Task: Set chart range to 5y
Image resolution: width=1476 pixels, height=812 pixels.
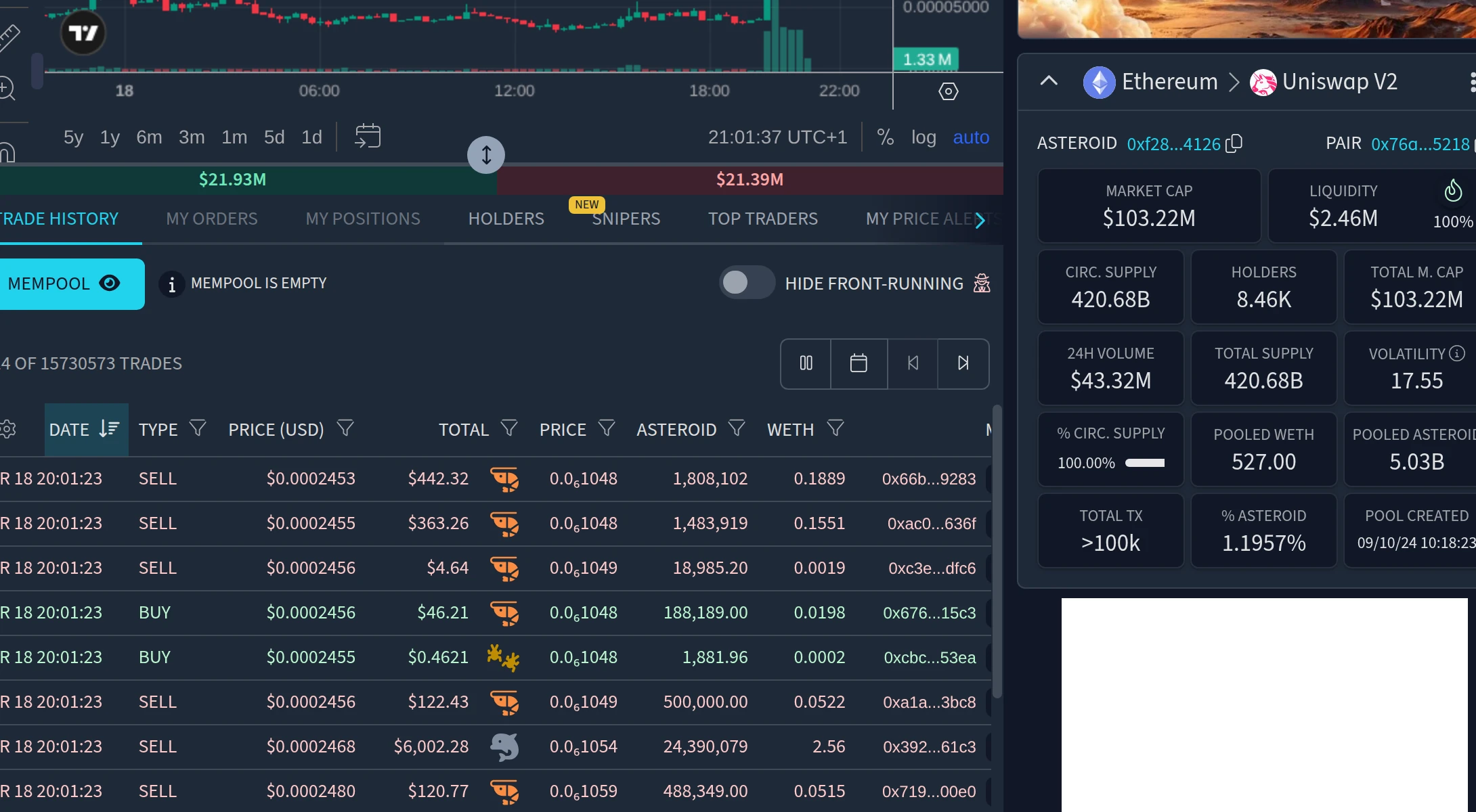Action: tap(73, 137)
